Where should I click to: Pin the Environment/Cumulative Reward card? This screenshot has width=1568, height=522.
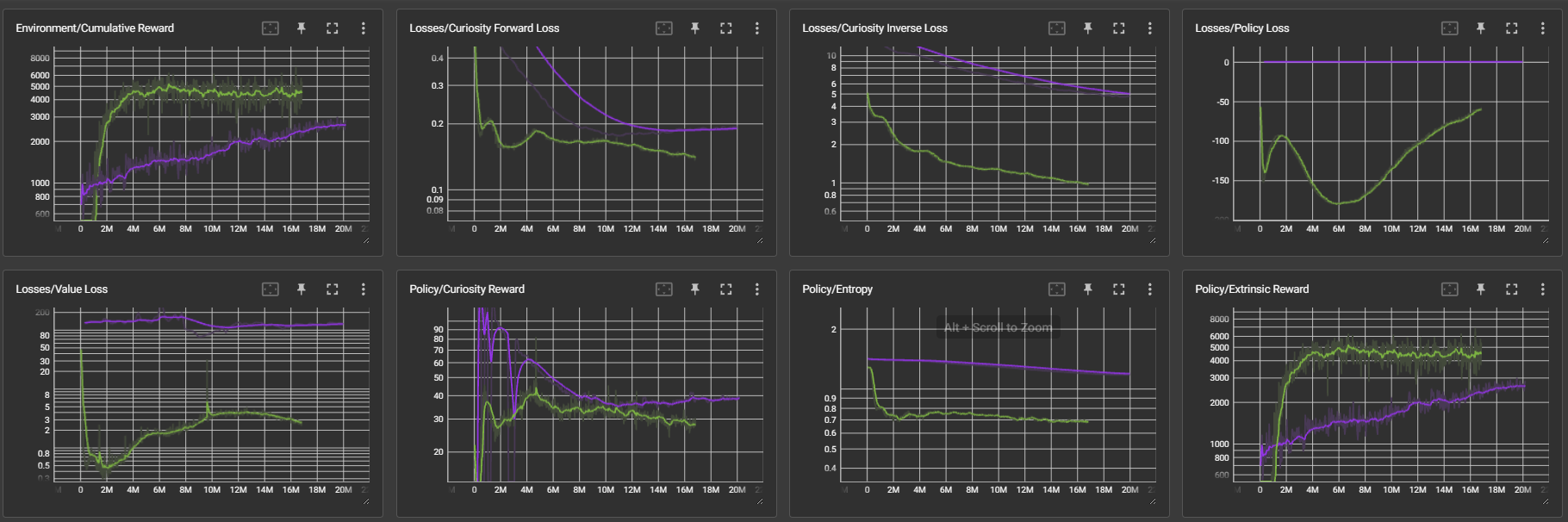coord(302,28)
